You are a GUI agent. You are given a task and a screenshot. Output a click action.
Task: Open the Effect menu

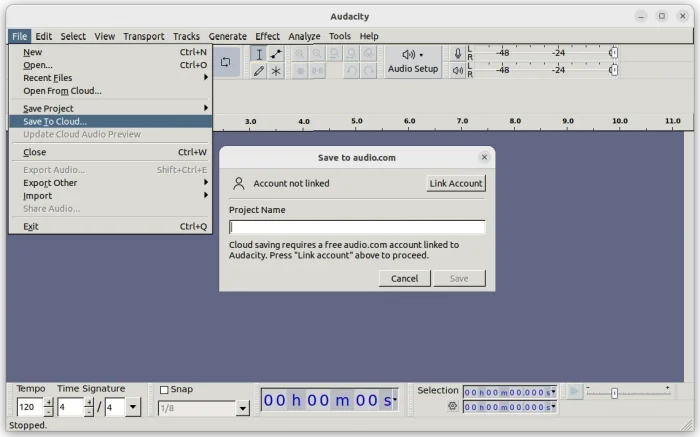267,36
